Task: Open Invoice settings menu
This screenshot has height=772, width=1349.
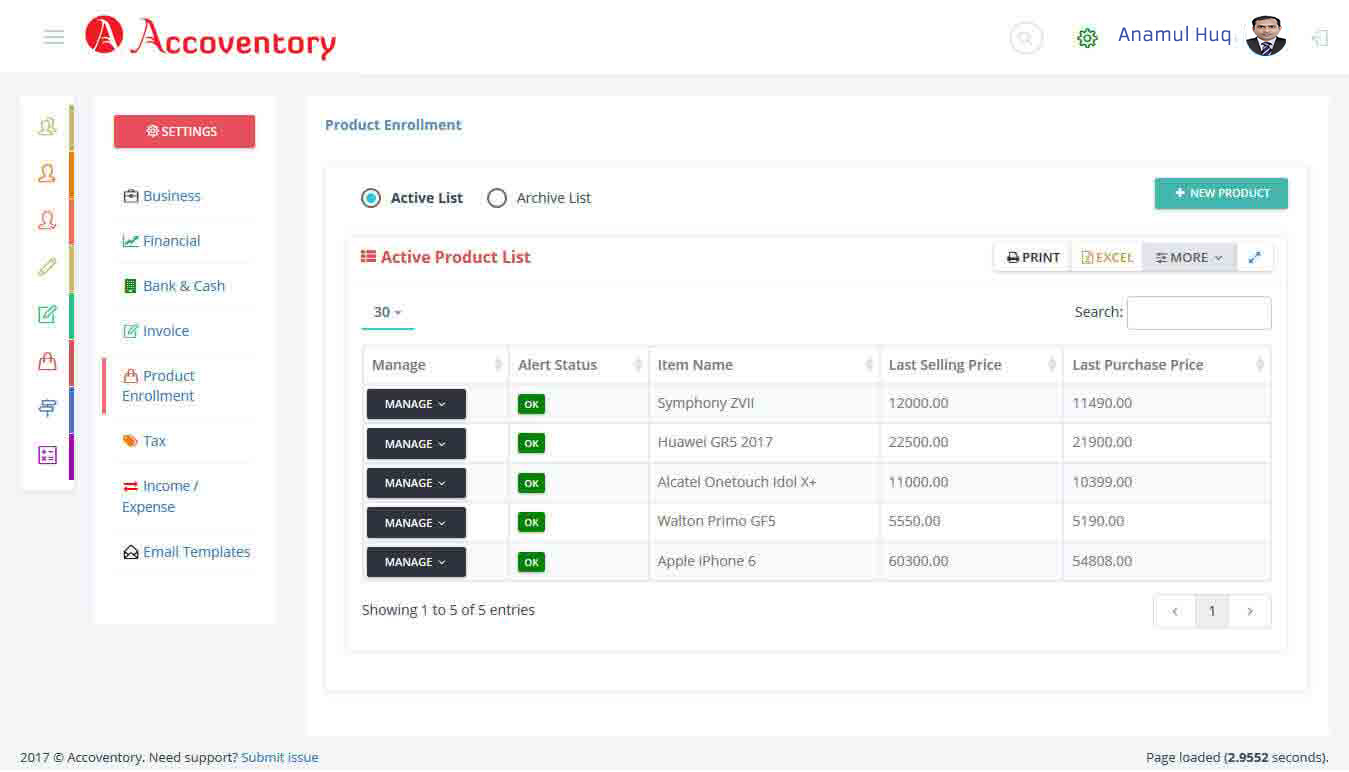Action: click(x=155, y=331)
